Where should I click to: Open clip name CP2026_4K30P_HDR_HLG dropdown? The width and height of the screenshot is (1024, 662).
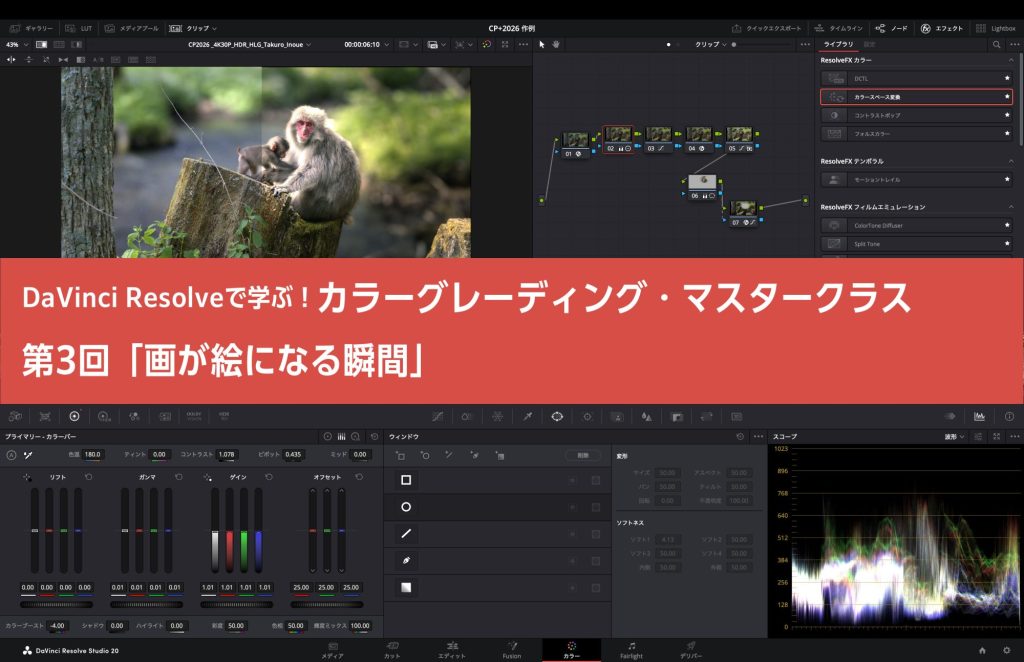click(x=250, y=45)
